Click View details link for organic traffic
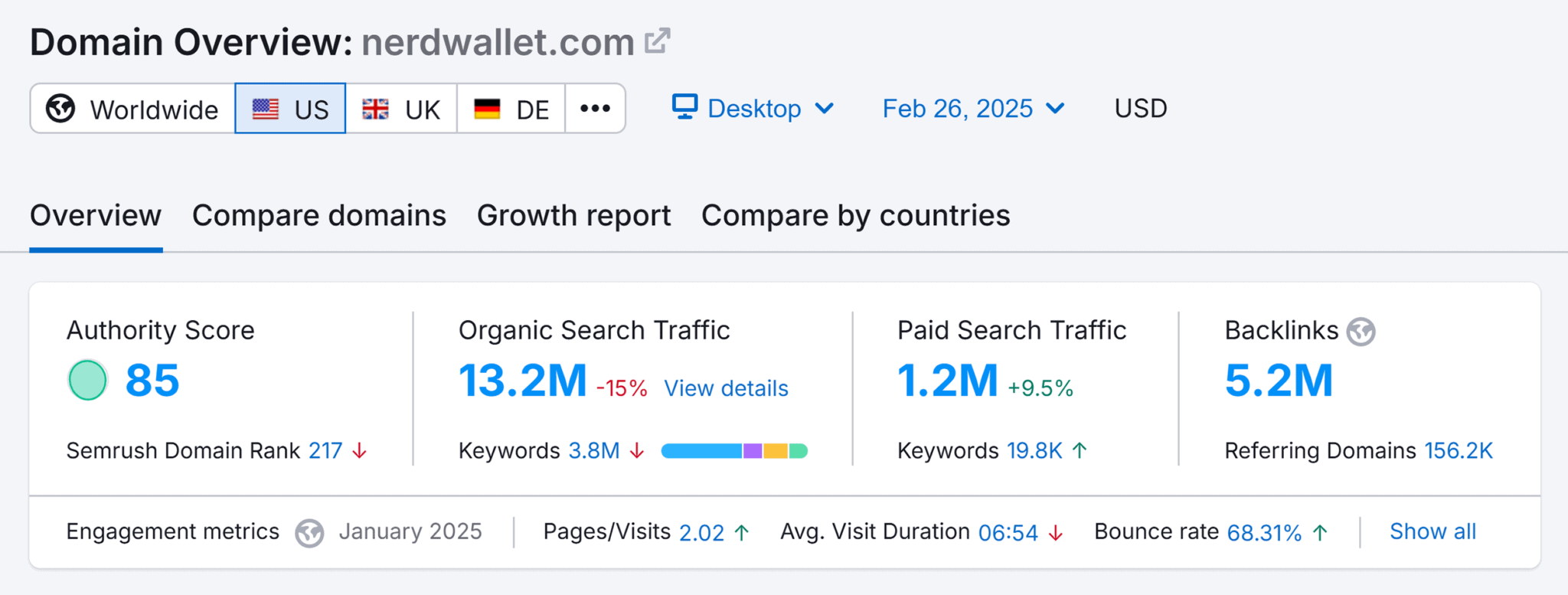This screenshot has width=1568, height=595. click(x=726, y=388)
